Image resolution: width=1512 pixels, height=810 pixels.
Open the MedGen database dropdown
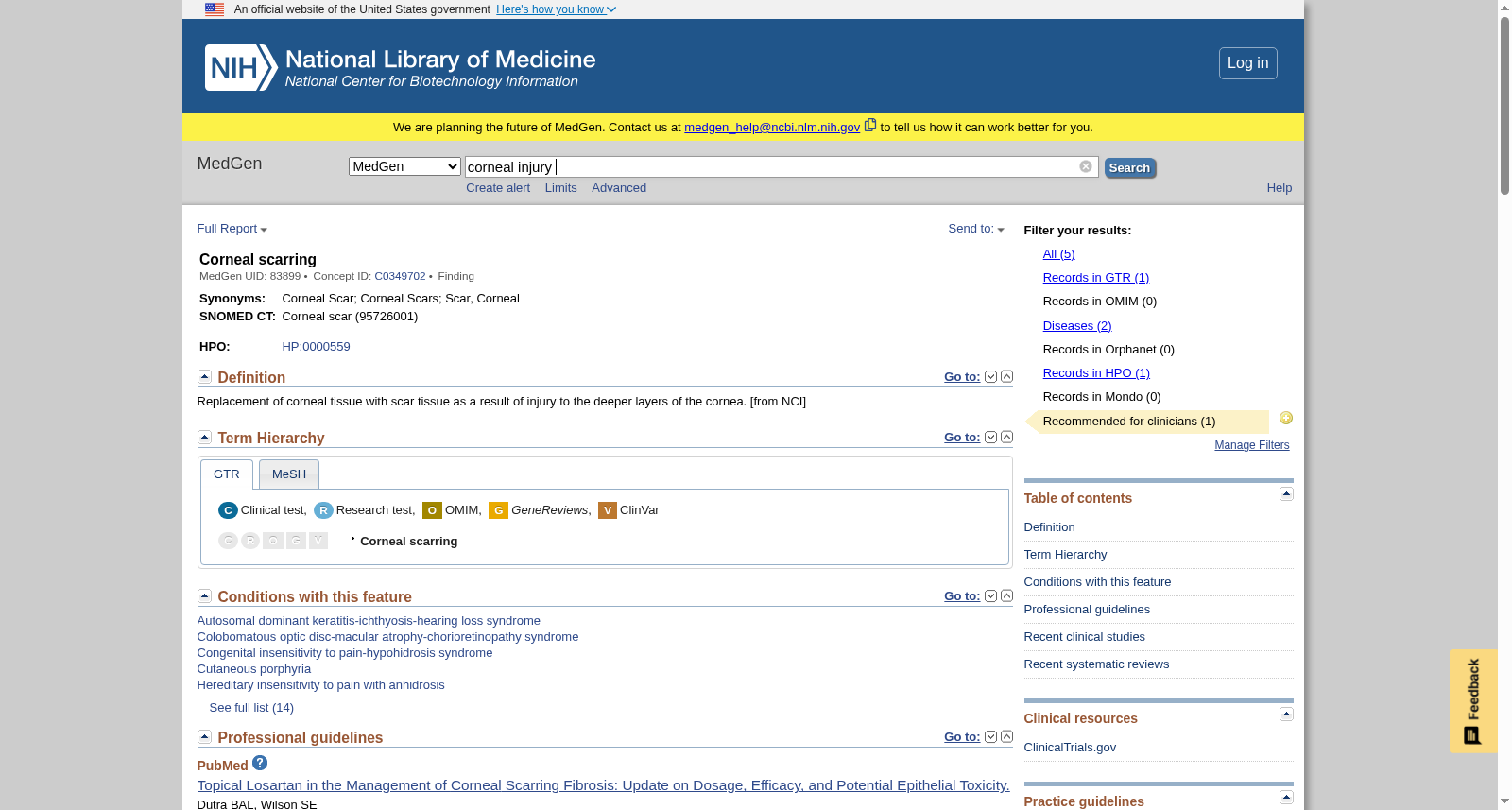[404, 166]
